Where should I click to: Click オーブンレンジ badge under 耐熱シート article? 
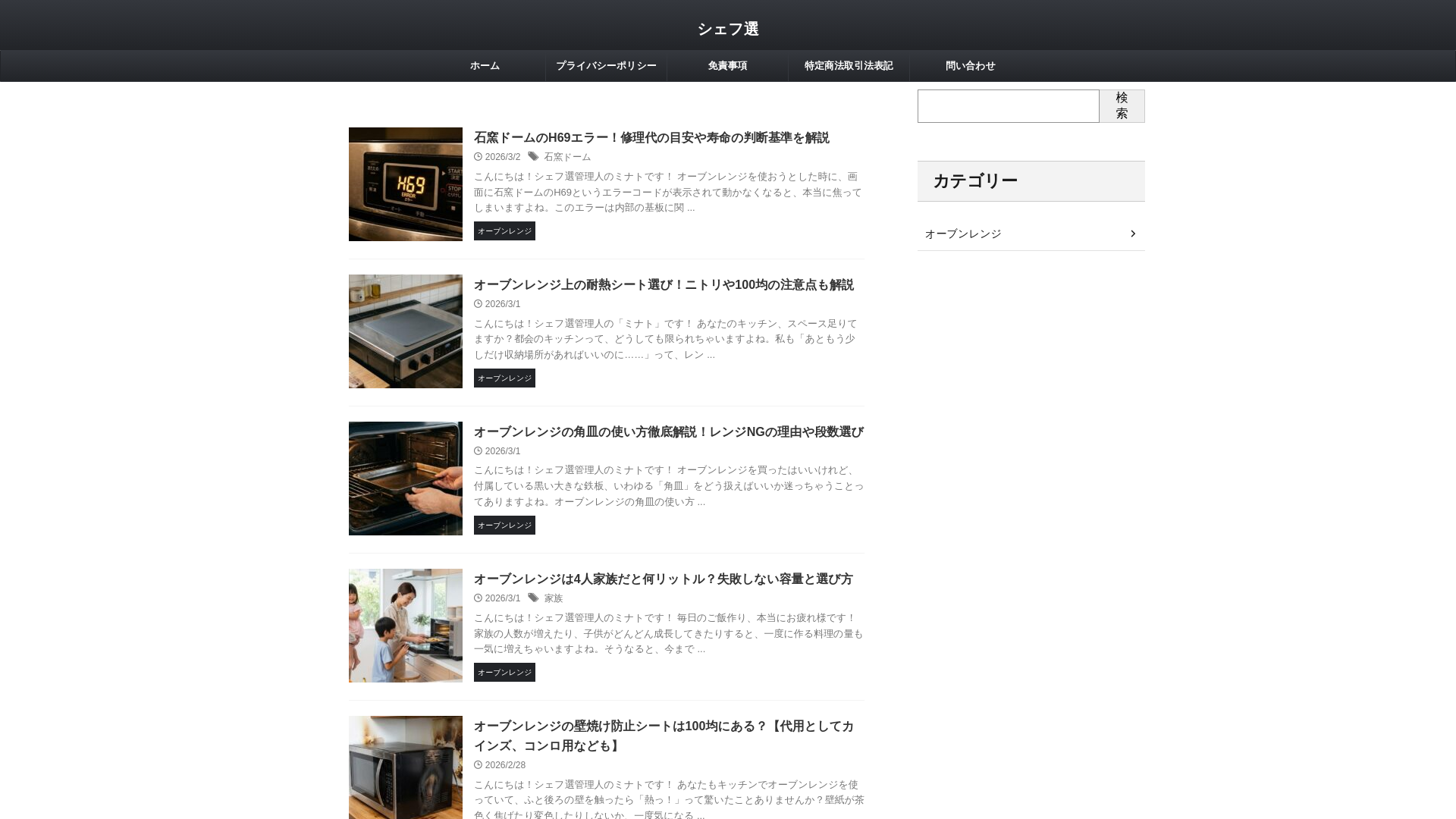(504, 378)
